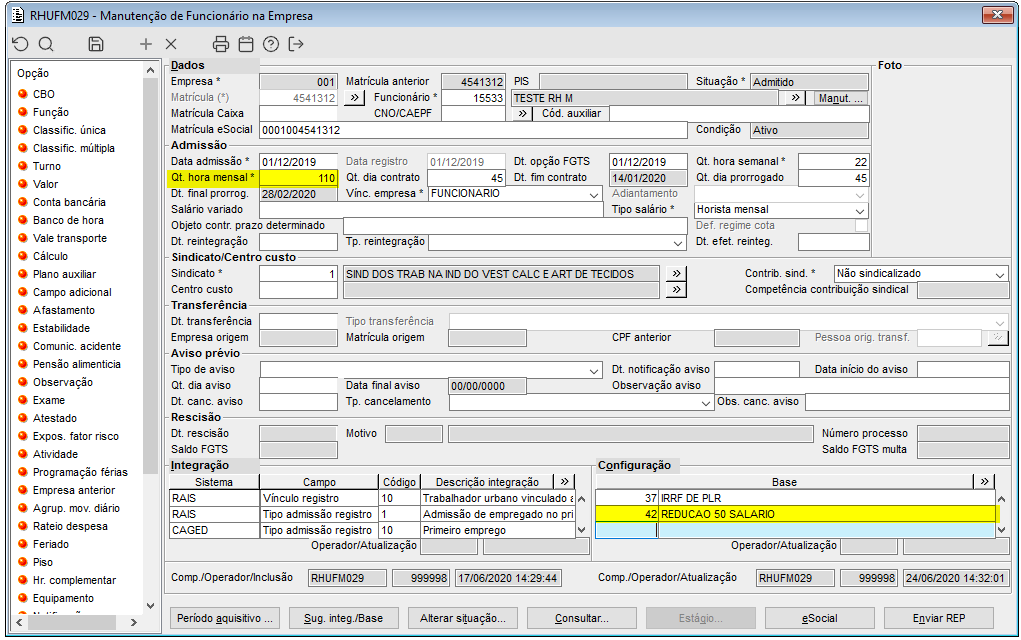Toggle the Def. regime cota checkbox
This screenshot has height=640, width=1021.
point(861,226)
